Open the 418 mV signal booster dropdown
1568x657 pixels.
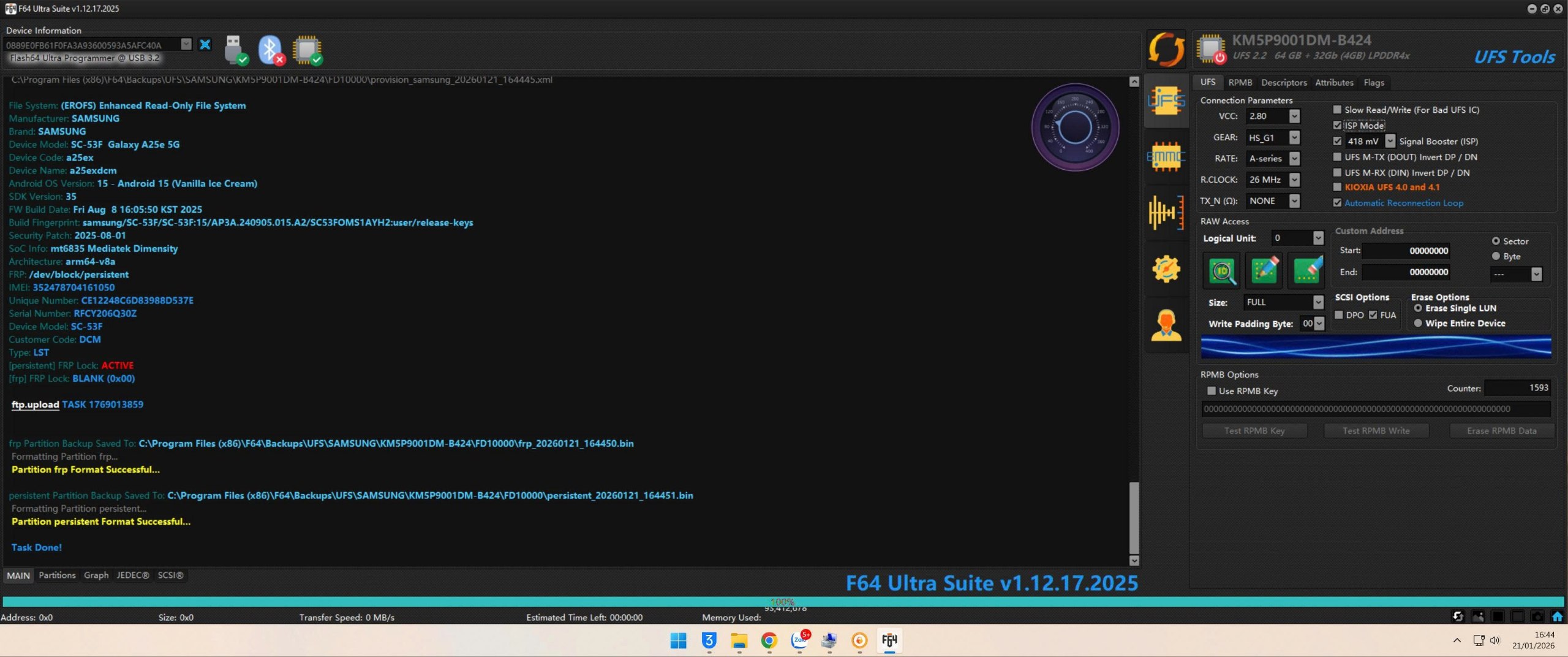coord(1390,141)
